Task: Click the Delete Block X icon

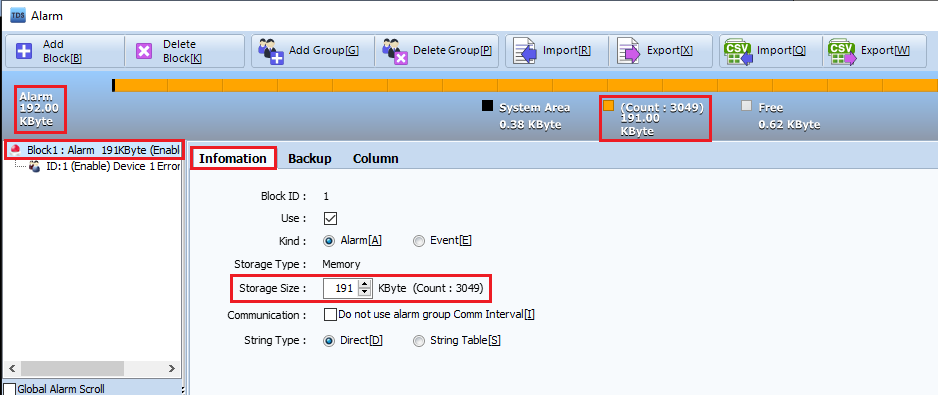Action: click(x=144, y=51)
